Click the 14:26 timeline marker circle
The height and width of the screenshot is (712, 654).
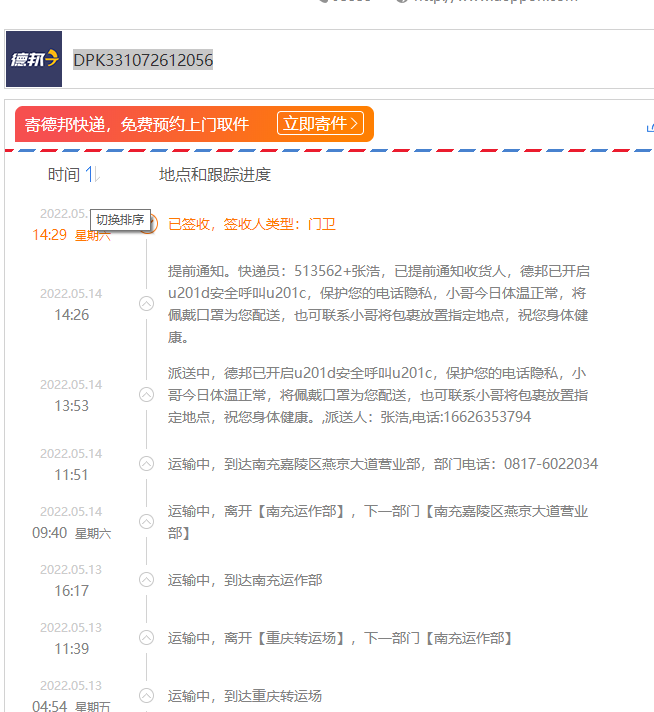[146, 303]
